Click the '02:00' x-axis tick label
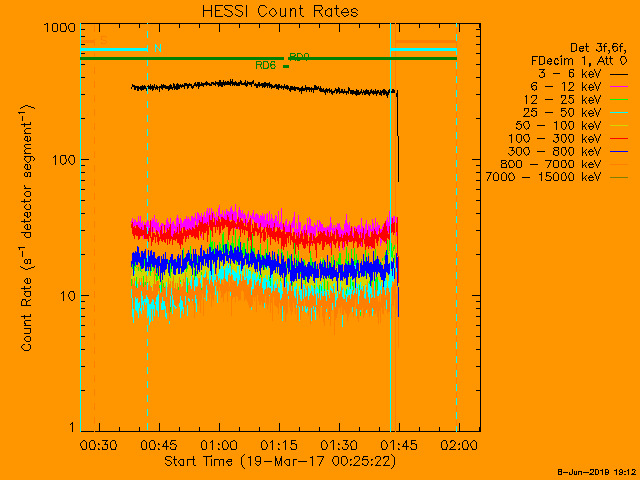 pyautogui.click(x=459, y=445)
